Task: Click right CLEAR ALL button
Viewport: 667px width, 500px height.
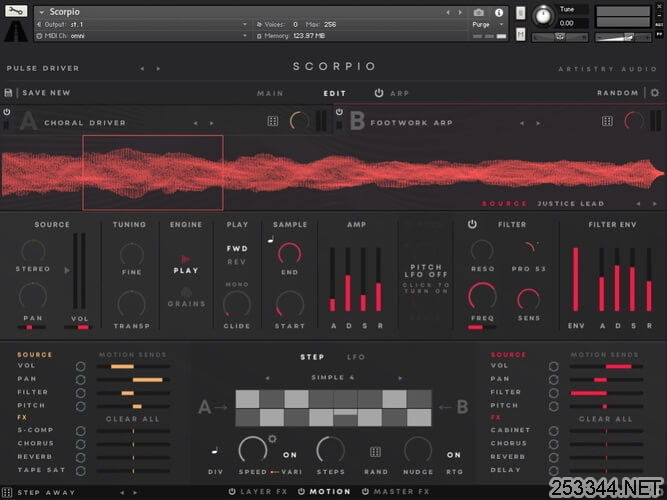Action: (x=606, y=419)
